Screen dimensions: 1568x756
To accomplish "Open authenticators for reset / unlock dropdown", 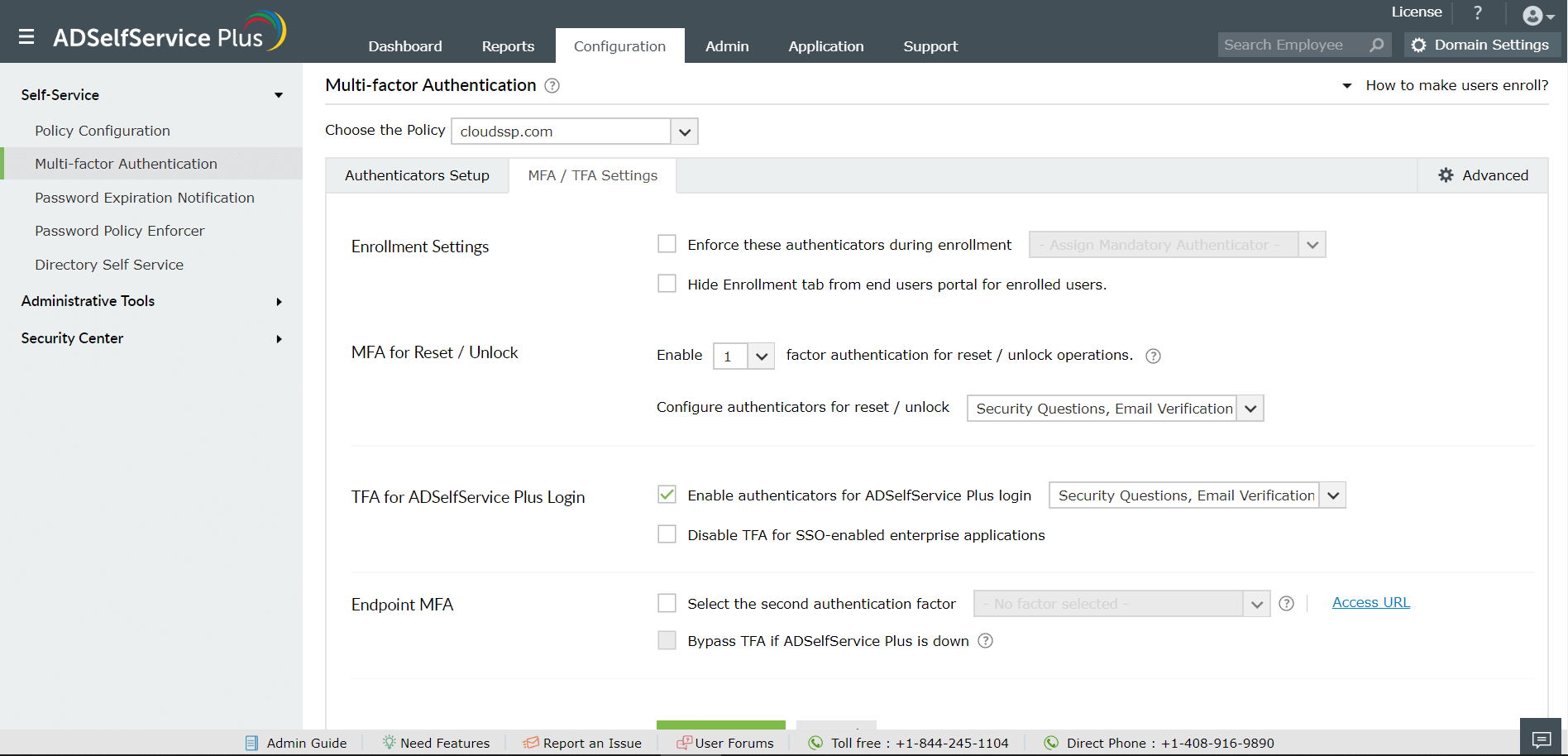I will pyautogui.click(x=1115, y=409).
